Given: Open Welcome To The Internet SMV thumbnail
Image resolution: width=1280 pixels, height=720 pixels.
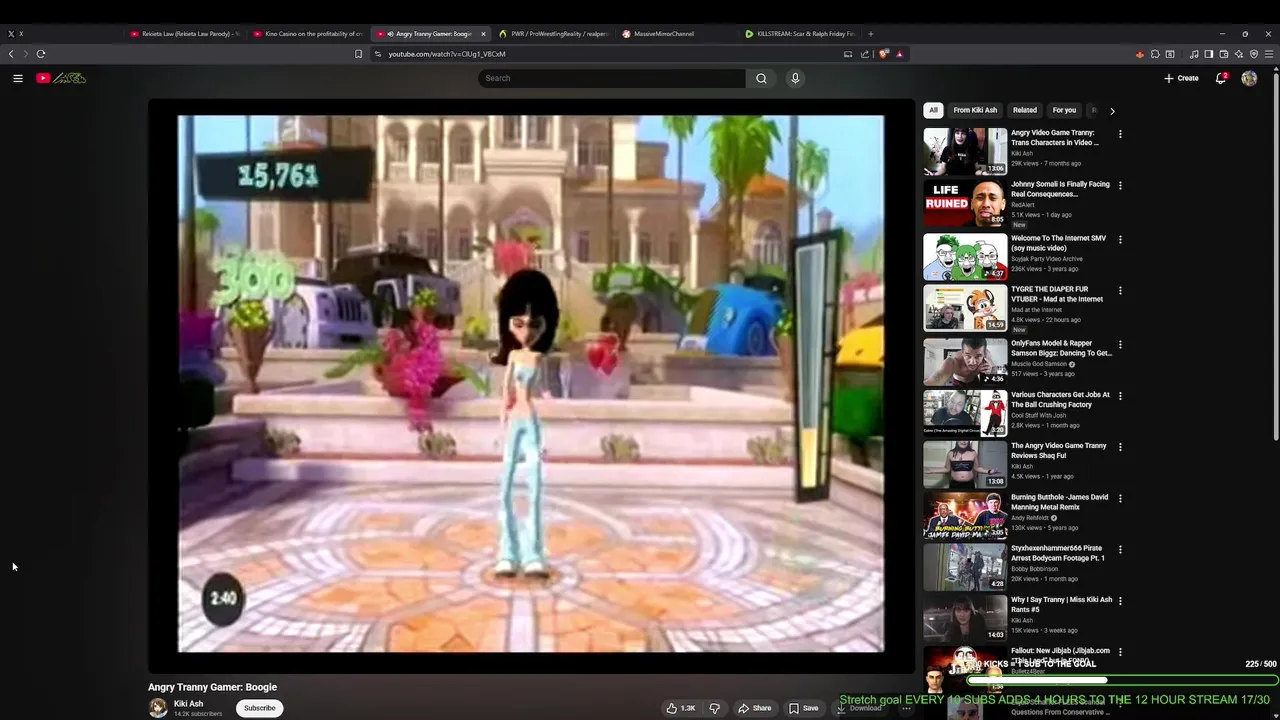Looking at the screenshot, I should click(965, 257).
